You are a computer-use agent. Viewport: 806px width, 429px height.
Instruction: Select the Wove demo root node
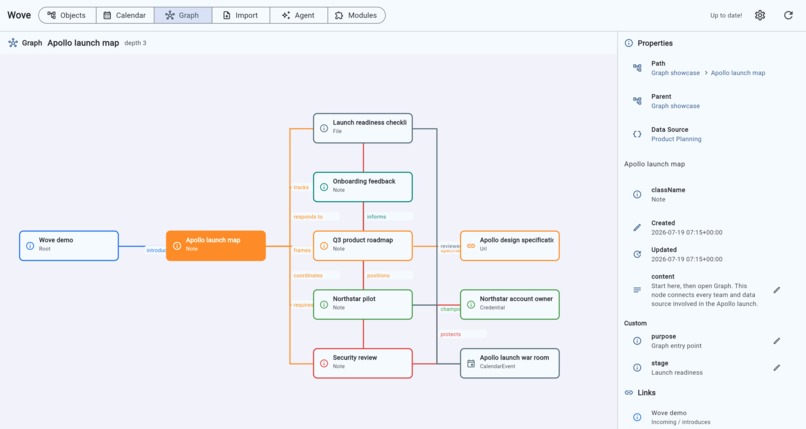tap(69, 246)
